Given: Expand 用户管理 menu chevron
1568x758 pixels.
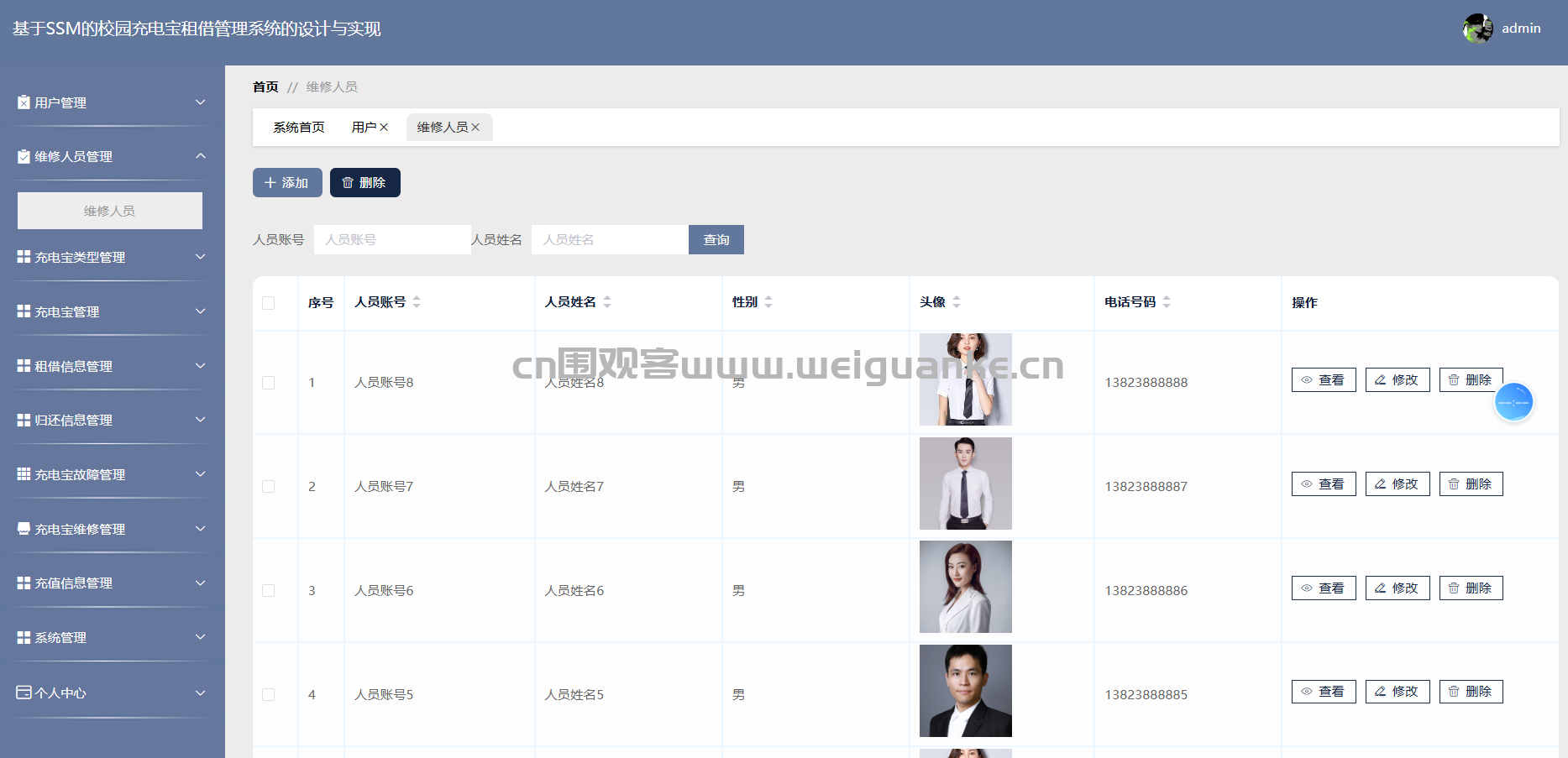Looking at the screenshot, I should [x=200, y=102].
